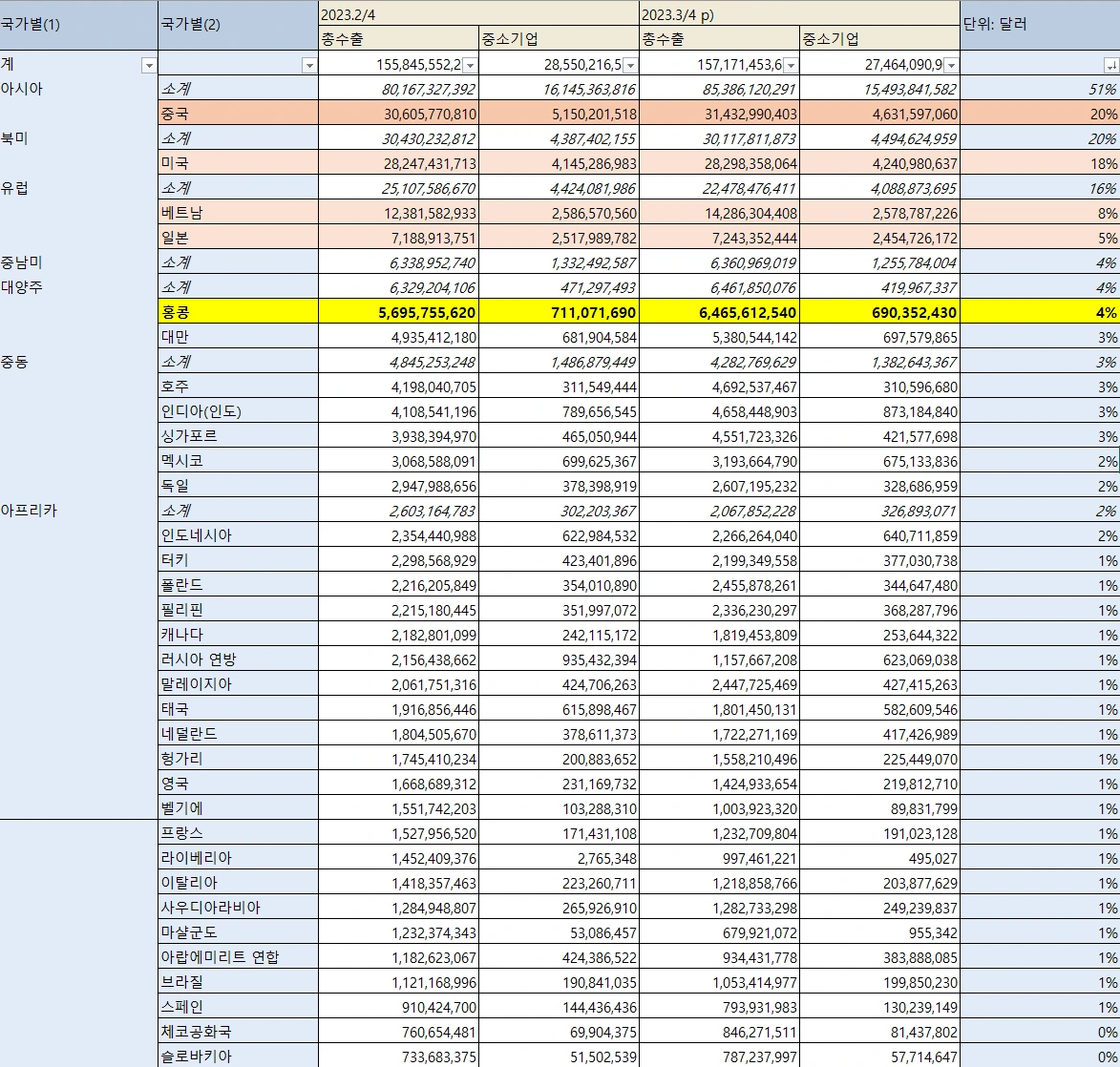The width and height of the screenshot is (1120, 1067).
Task: Click the 멕시코 country cell
Action: tap(238, 461)
